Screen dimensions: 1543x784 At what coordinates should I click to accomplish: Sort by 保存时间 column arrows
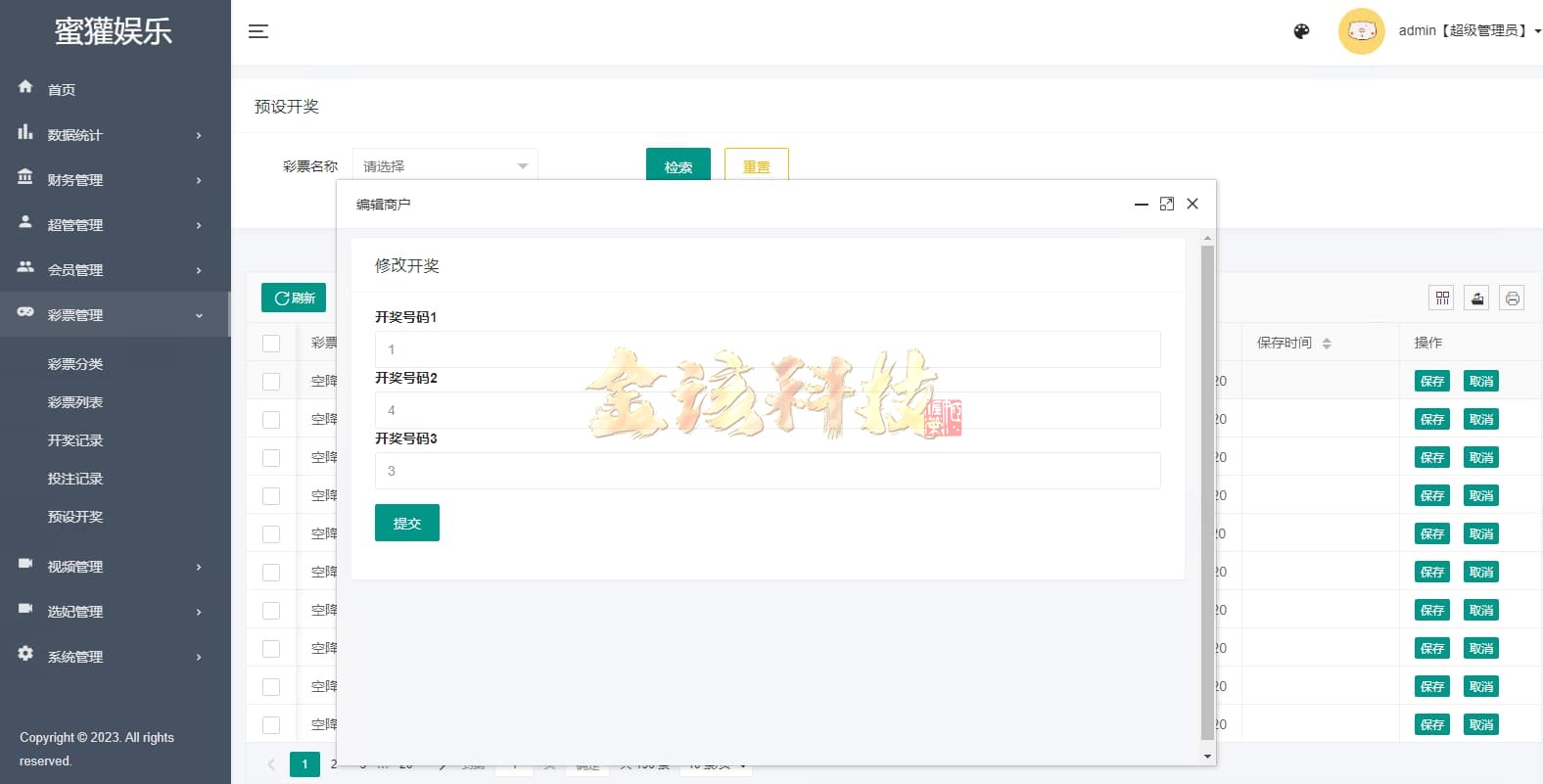tap(1327, 344)
